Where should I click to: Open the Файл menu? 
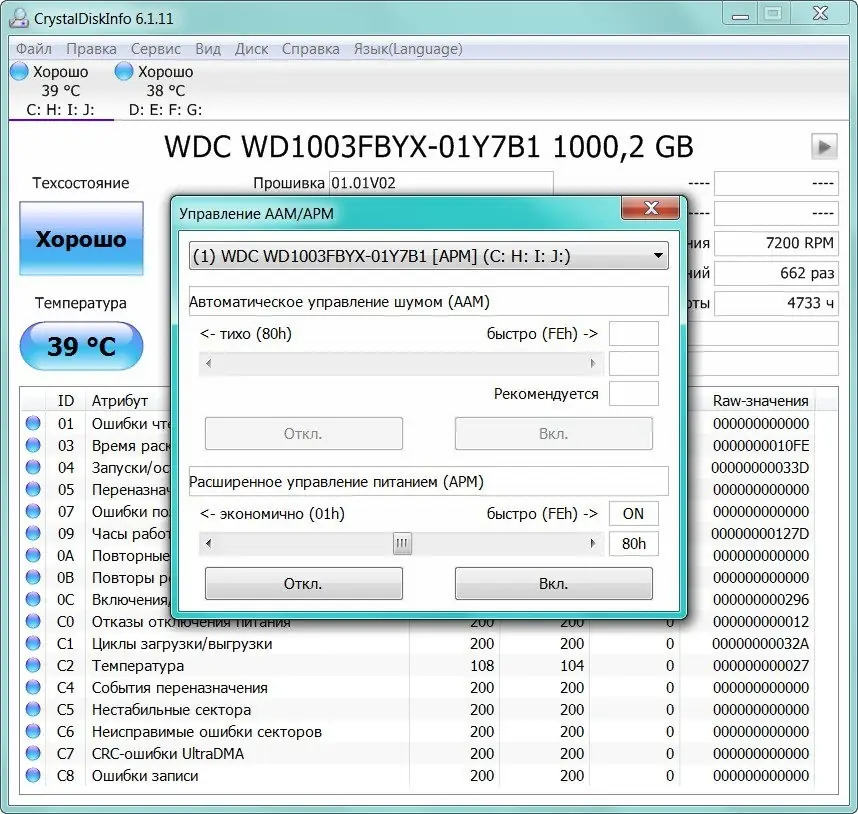click(33, 49)
